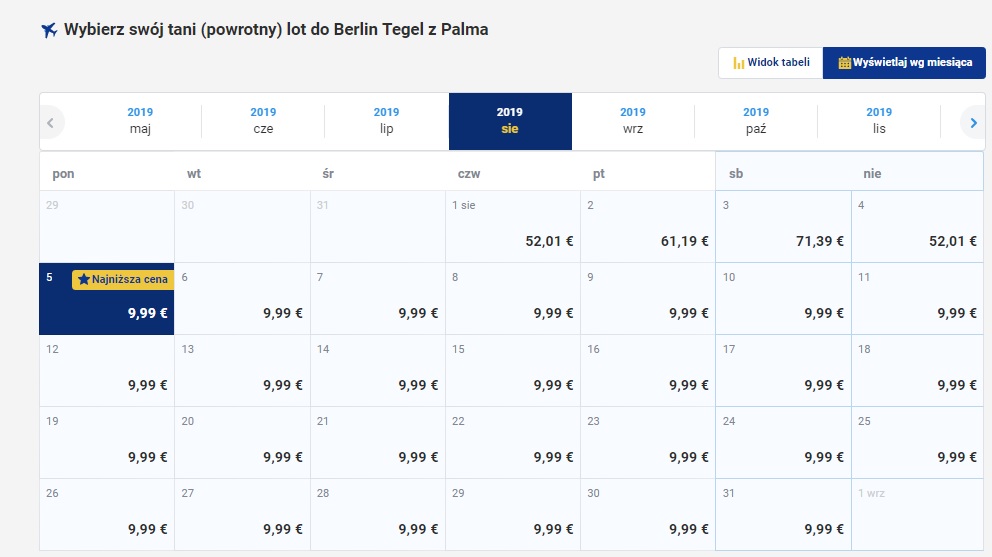The height and width of the screenshot is (557, 992).
Task: Choose August 31 flight for 9,99 €
Action: tap(783, 515)
